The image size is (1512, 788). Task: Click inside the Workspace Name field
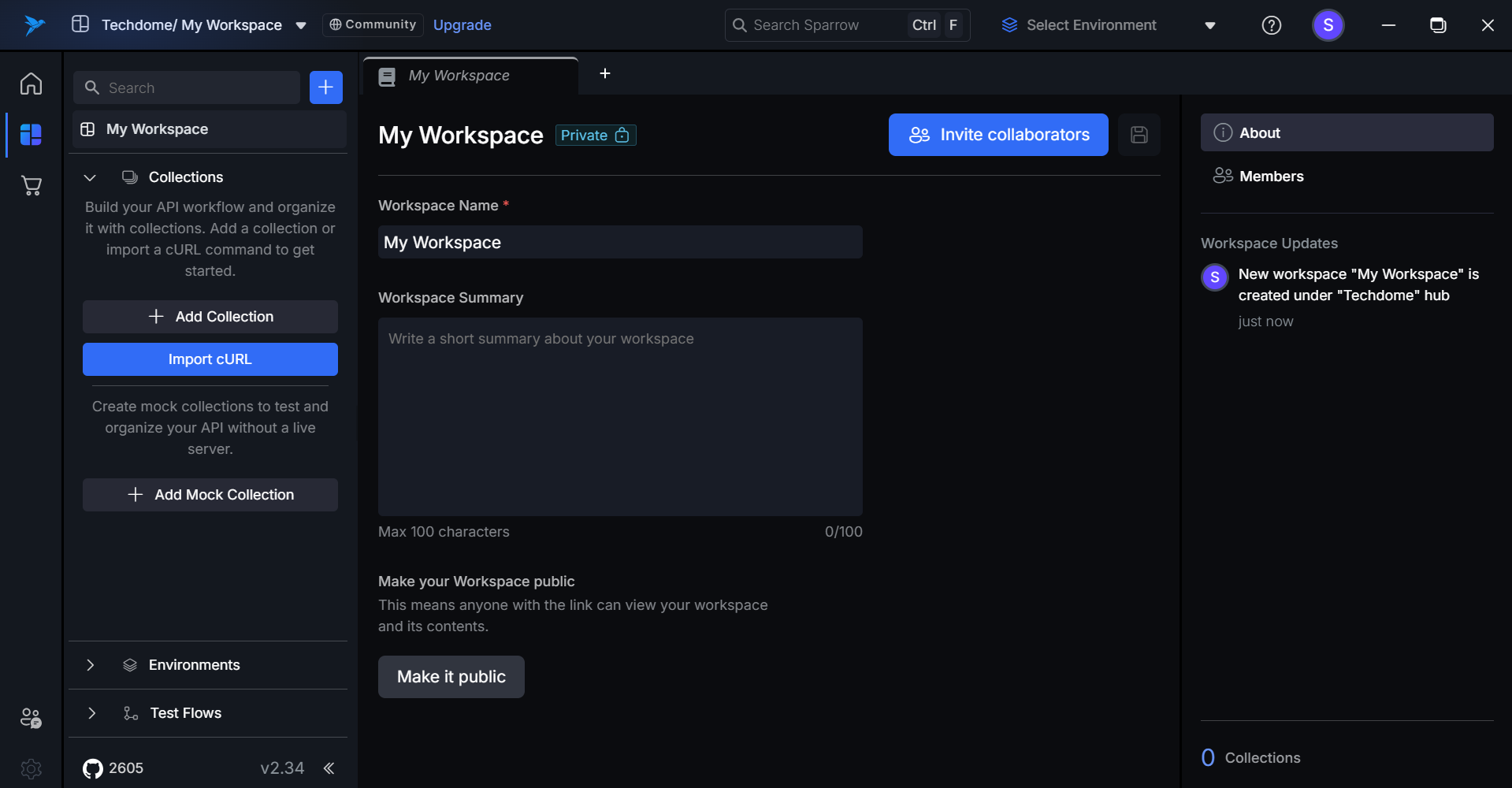point(619,242)
